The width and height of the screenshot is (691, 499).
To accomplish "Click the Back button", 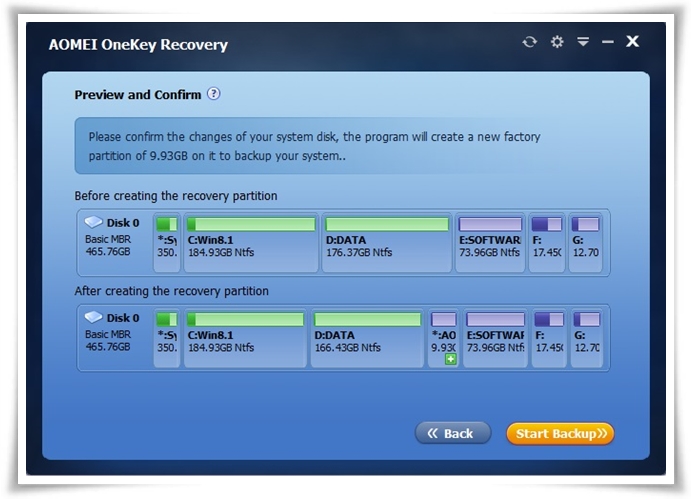I will click(453, 433).
